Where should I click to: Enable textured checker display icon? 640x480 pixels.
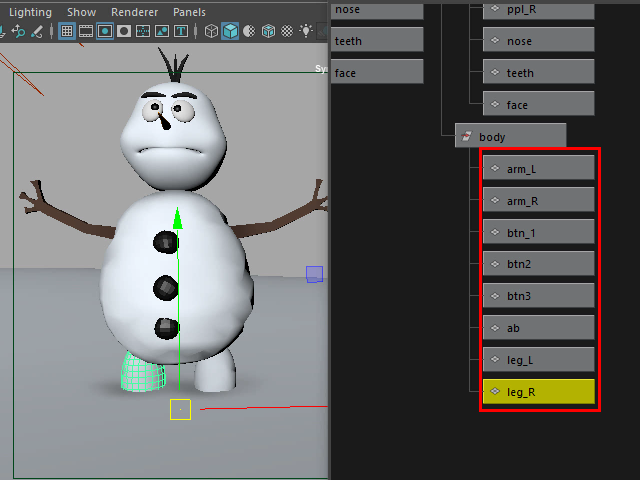[287, 31]
